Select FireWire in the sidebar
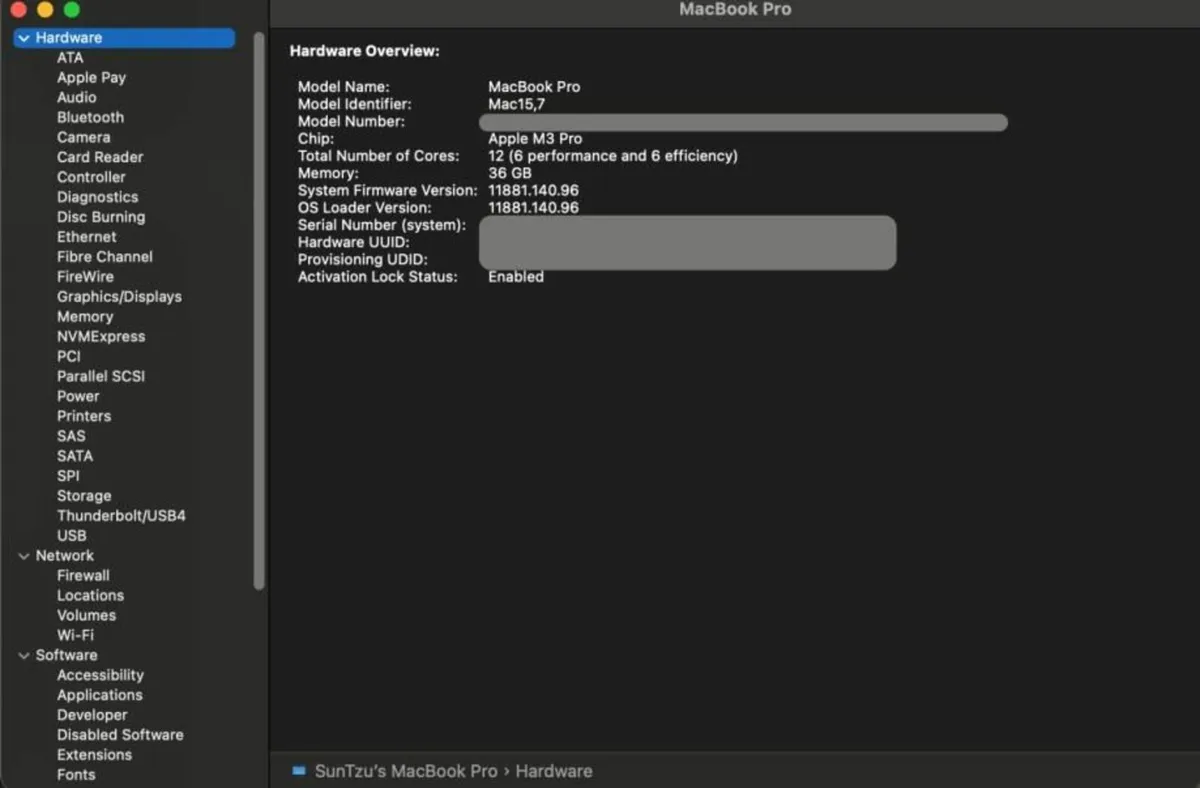The image size is (1200, 788). pos(85,277)
